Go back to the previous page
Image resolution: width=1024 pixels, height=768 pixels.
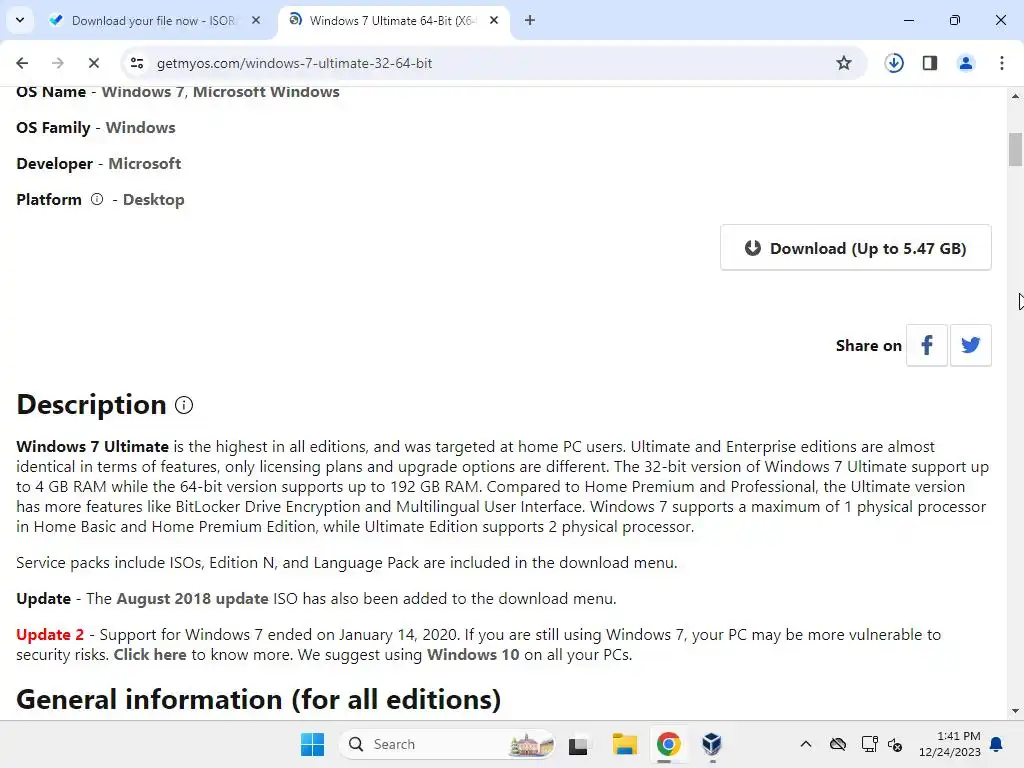(x=22, y=63)
